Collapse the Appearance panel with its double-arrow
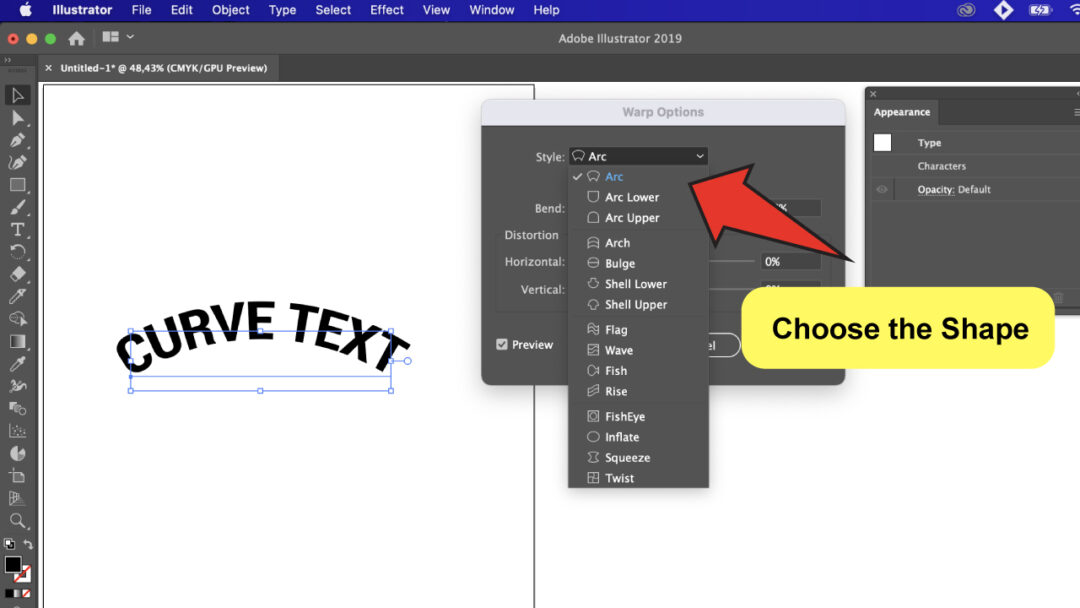The image size is (1080, 608). [x=1075, y=92]
